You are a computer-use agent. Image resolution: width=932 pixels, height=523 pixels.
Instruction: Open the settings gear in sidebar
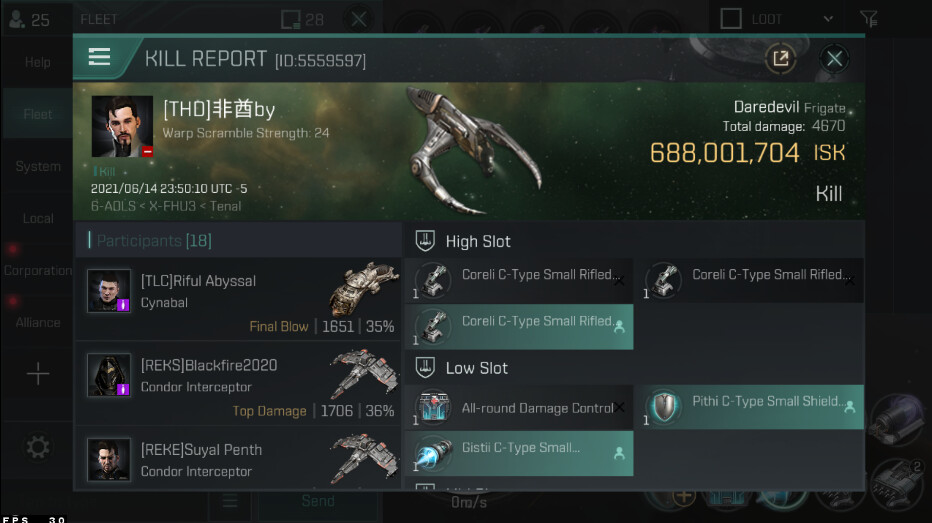(x=37, y=447)
